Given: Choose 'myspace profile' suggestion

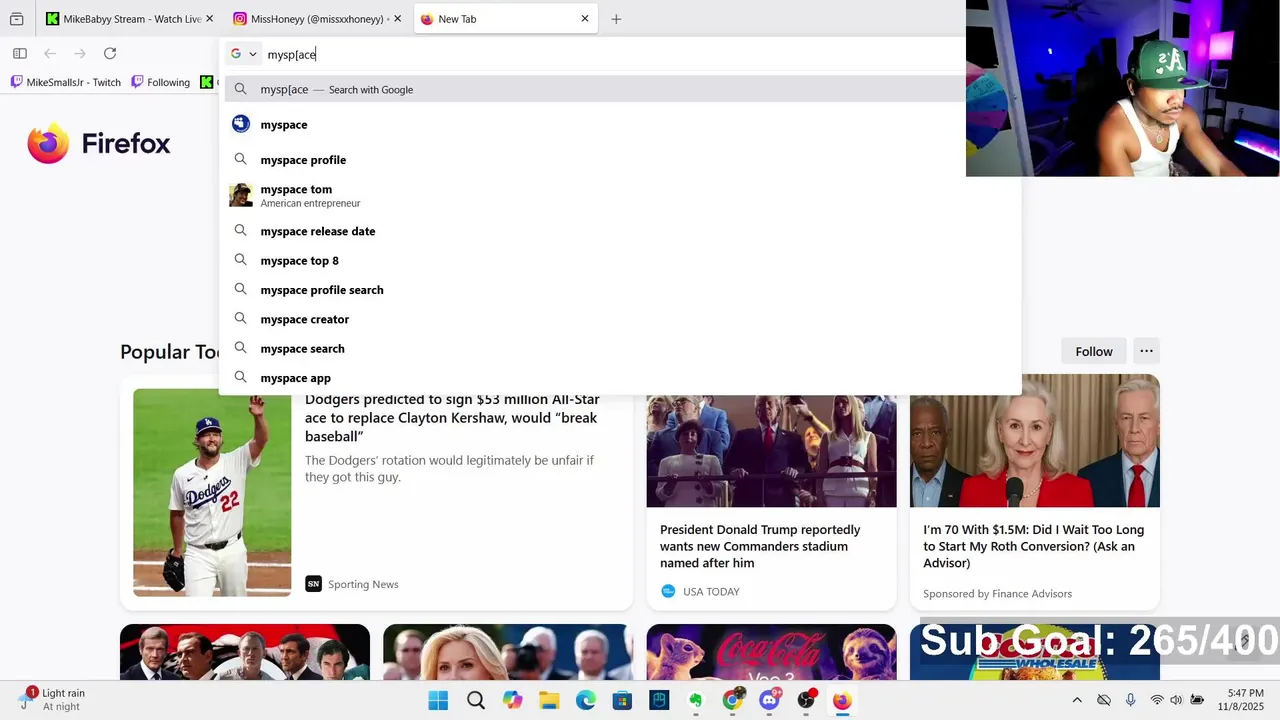Looking at the screenshot, I should [x=620, y=160].
